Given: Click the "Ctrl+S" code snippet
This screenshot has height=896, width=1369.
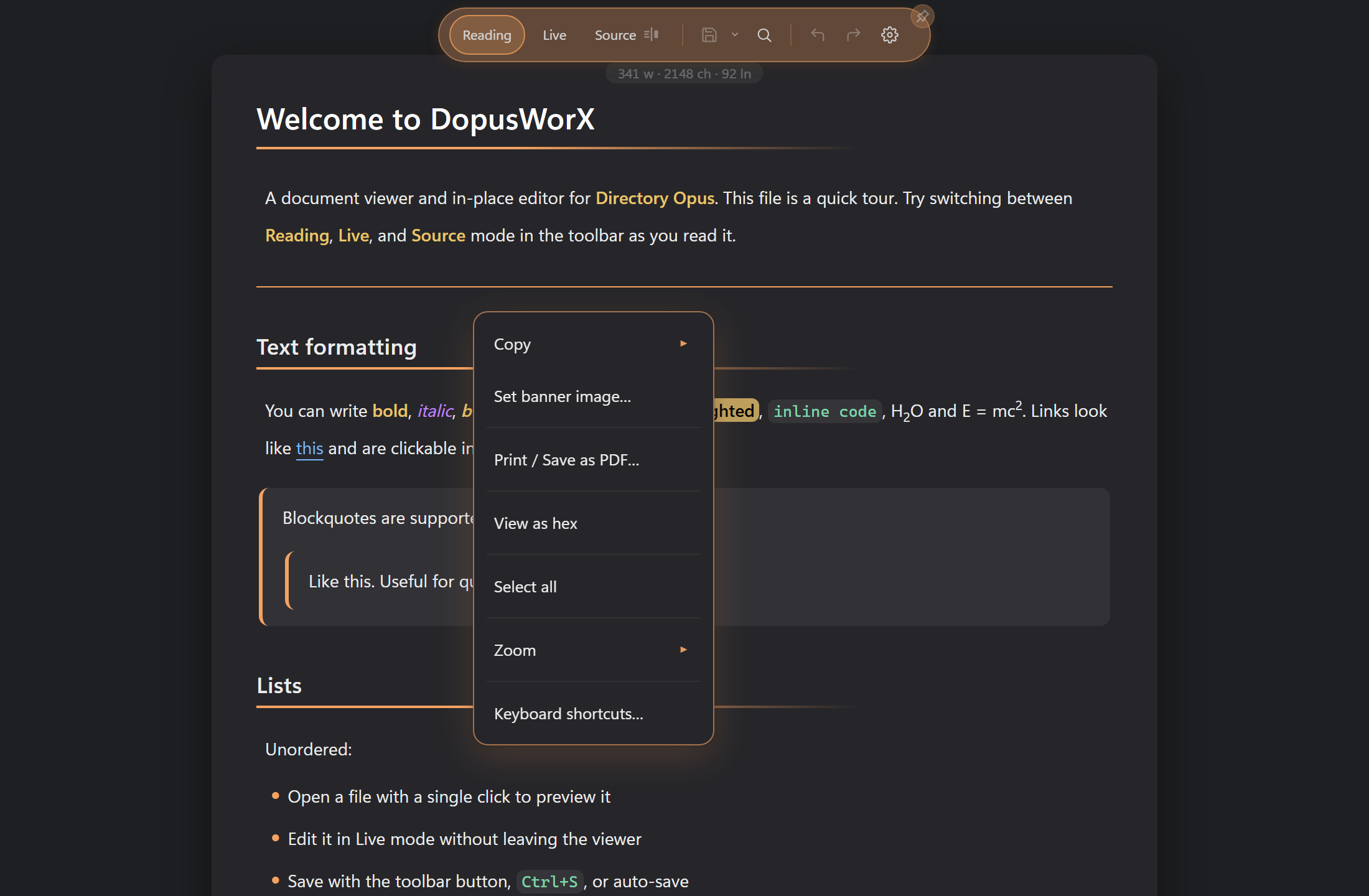Looking at the screenshot, I should pyautogui.click(x=549, y=882).
